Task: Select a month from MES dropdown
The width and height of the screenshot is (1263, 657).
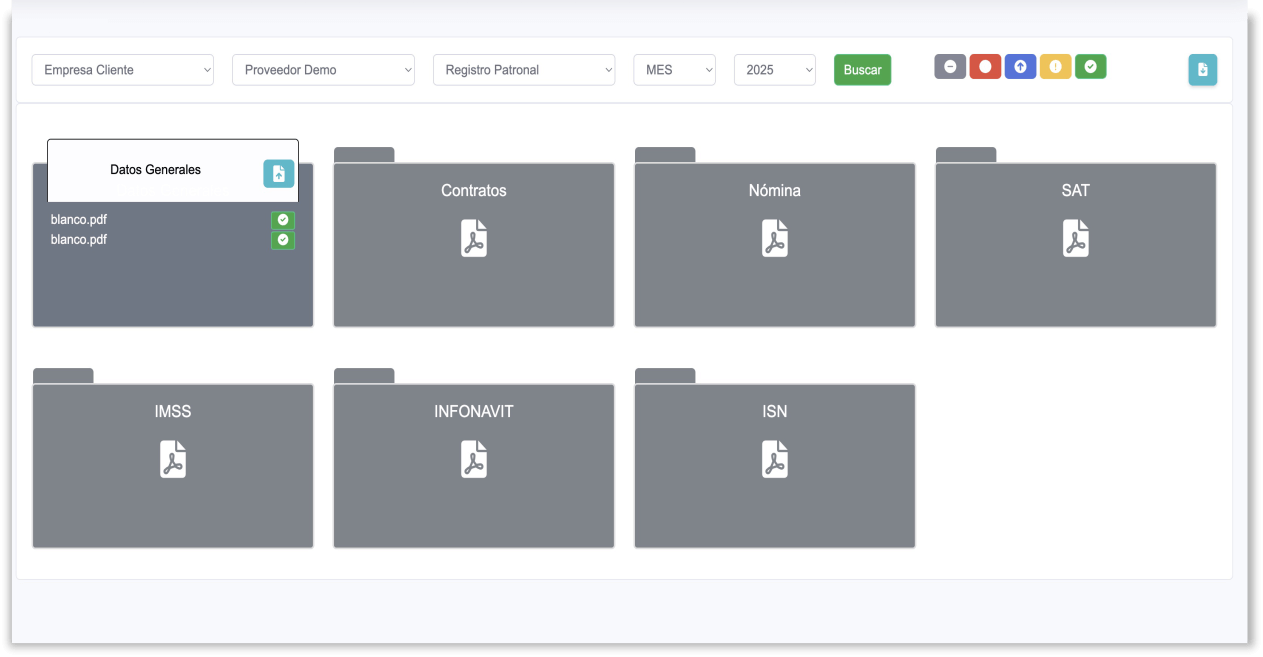Action: pos(674,70)
